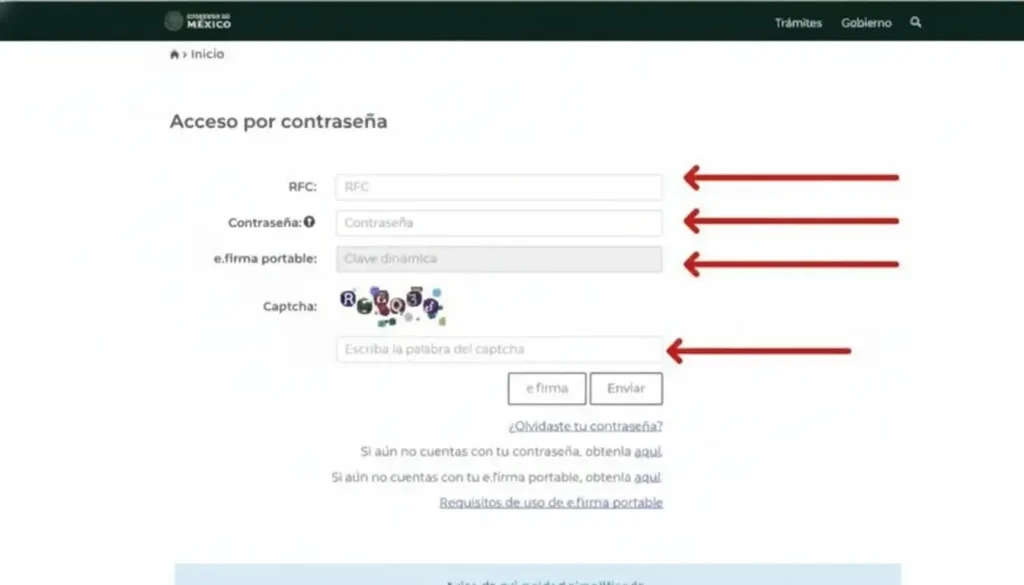Screen dimensions: 1024x585
Task: Click the Acceso por contraseña heading
Action: click(278, 121)
